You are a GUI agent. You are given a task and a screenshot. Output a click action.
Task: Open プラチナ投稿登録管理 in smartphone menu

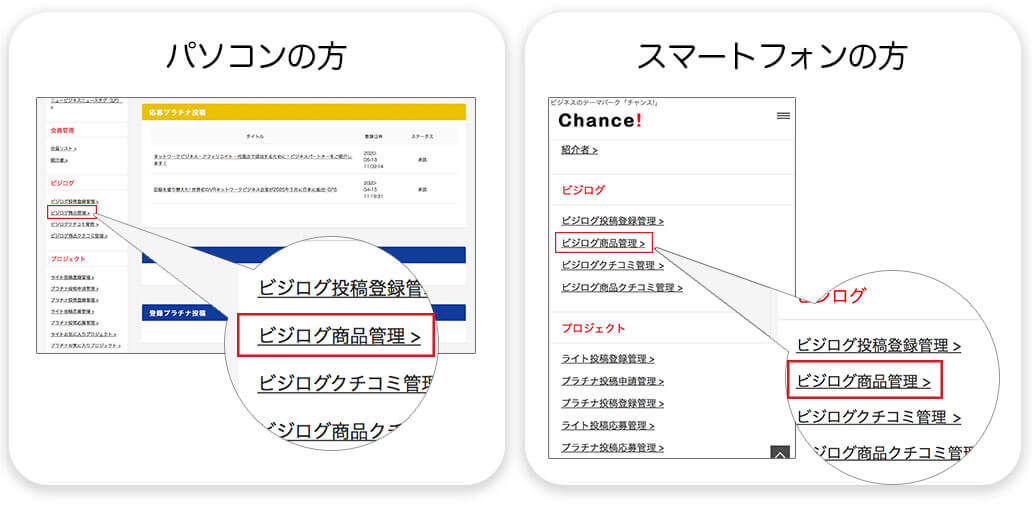pyautogui.click(x=612, y=403)
